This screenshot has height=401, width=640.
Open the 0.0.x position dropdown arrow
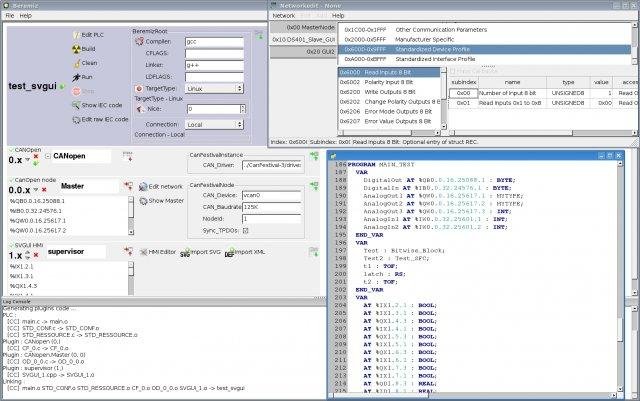click(36, 190)
